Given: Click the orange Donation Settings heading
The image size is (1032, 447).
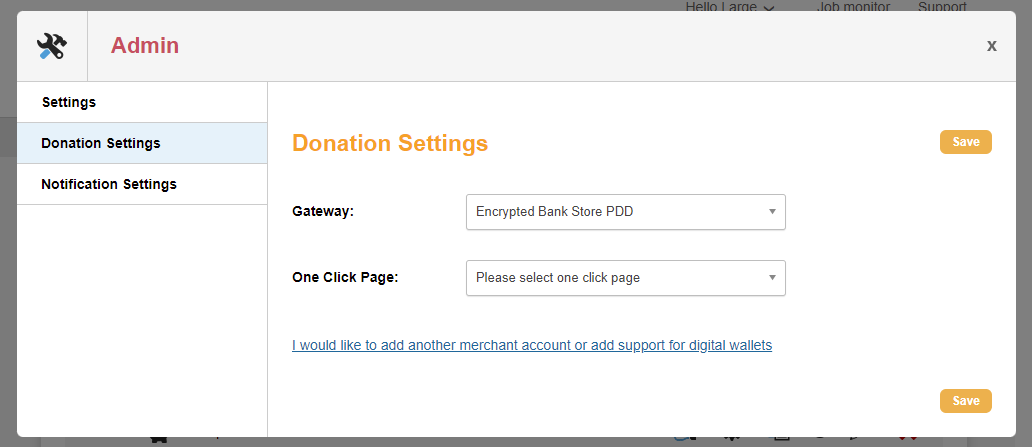Looking at the screenshot, I should pyautogui.click(x=390, y=143).
